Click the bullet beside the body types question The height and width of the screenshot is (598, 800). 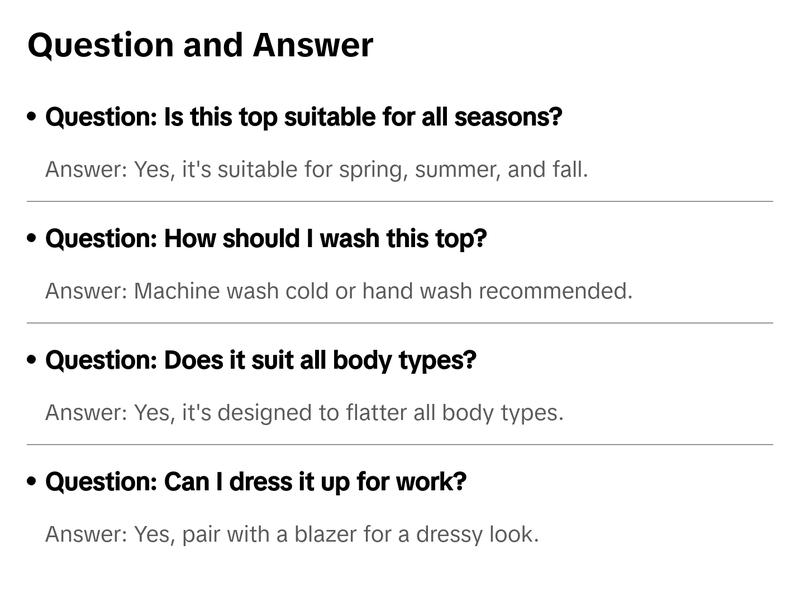click(x=33, y=360)
